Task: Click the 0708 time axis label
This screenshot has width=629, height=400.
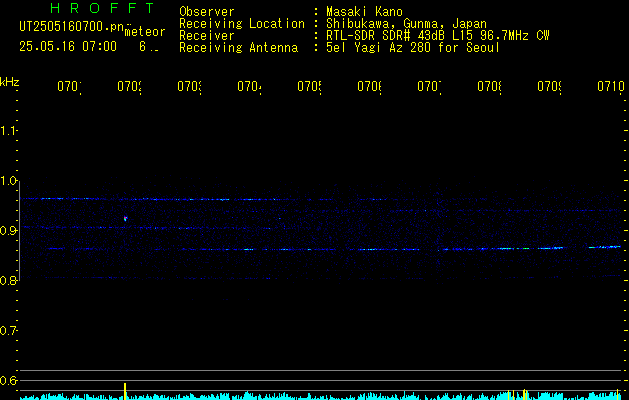Action: pos(489,86)
